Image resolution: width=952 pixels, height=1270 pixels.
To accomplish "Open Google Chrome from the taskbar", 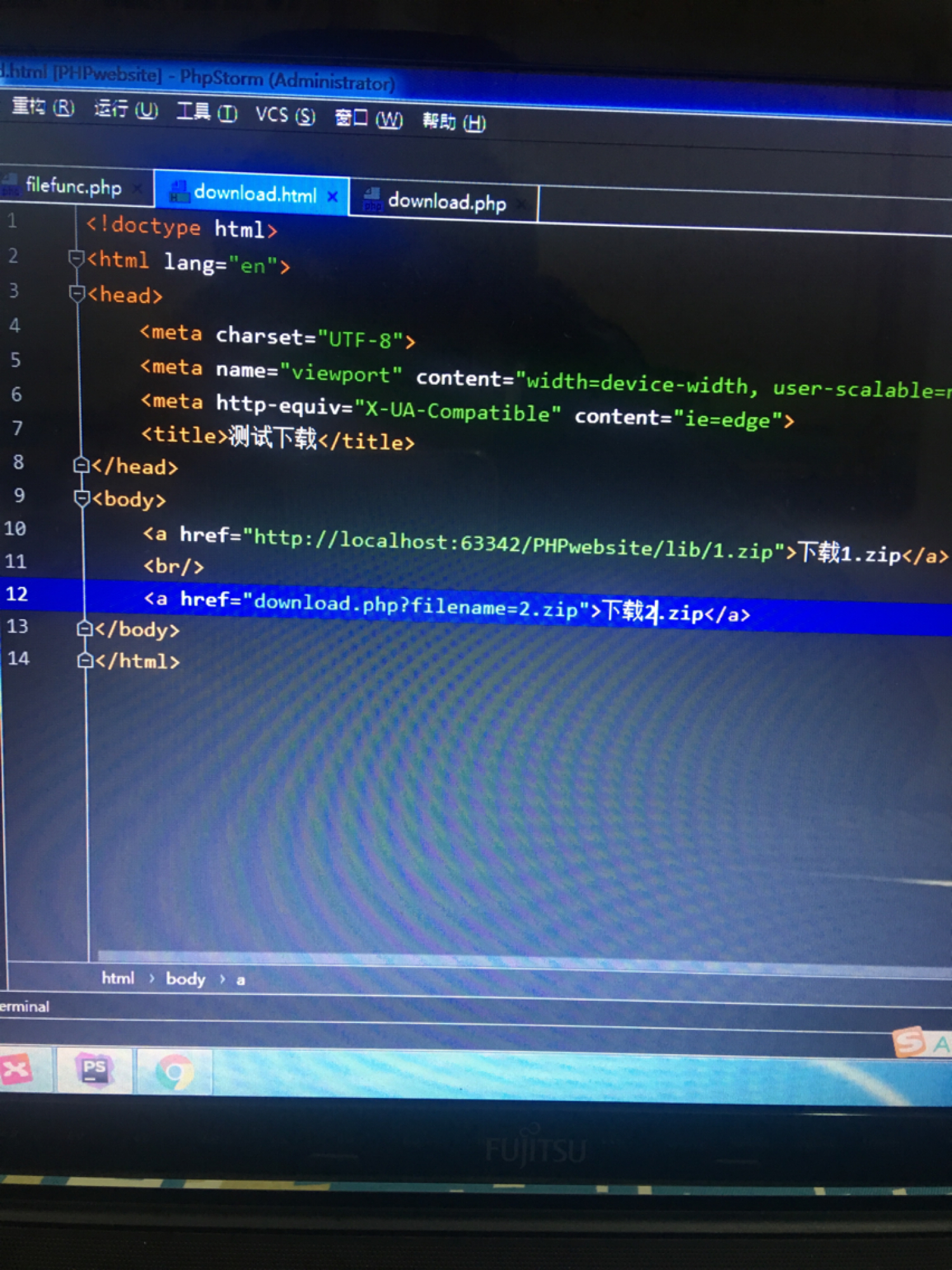I will click(x=174, y=1072).
